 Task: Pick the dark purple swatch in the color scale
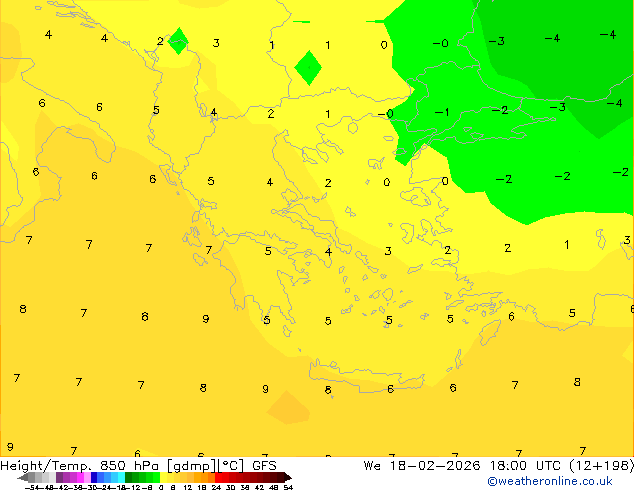pyautogui.click(x=59, y=477)
